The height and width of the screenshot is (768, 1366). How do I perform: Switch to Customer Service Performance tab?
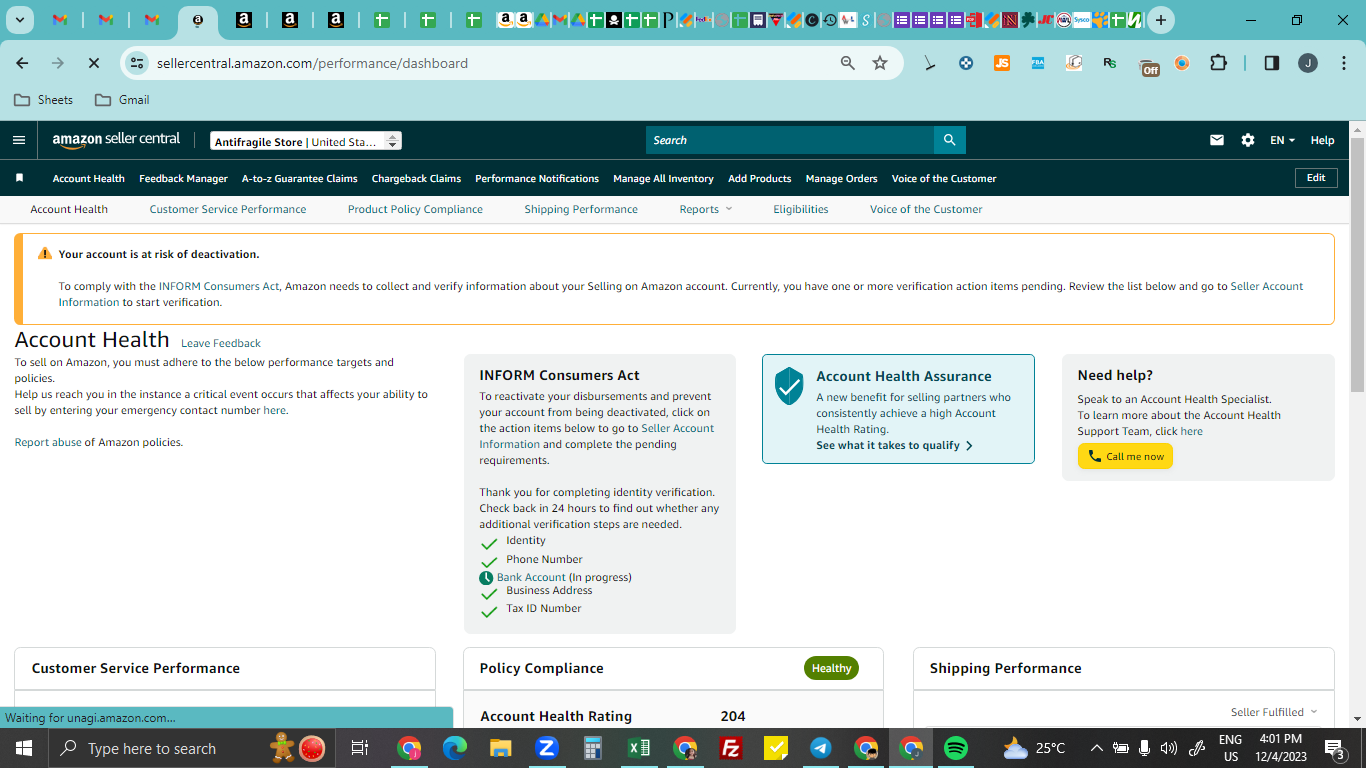pos(228,209)
